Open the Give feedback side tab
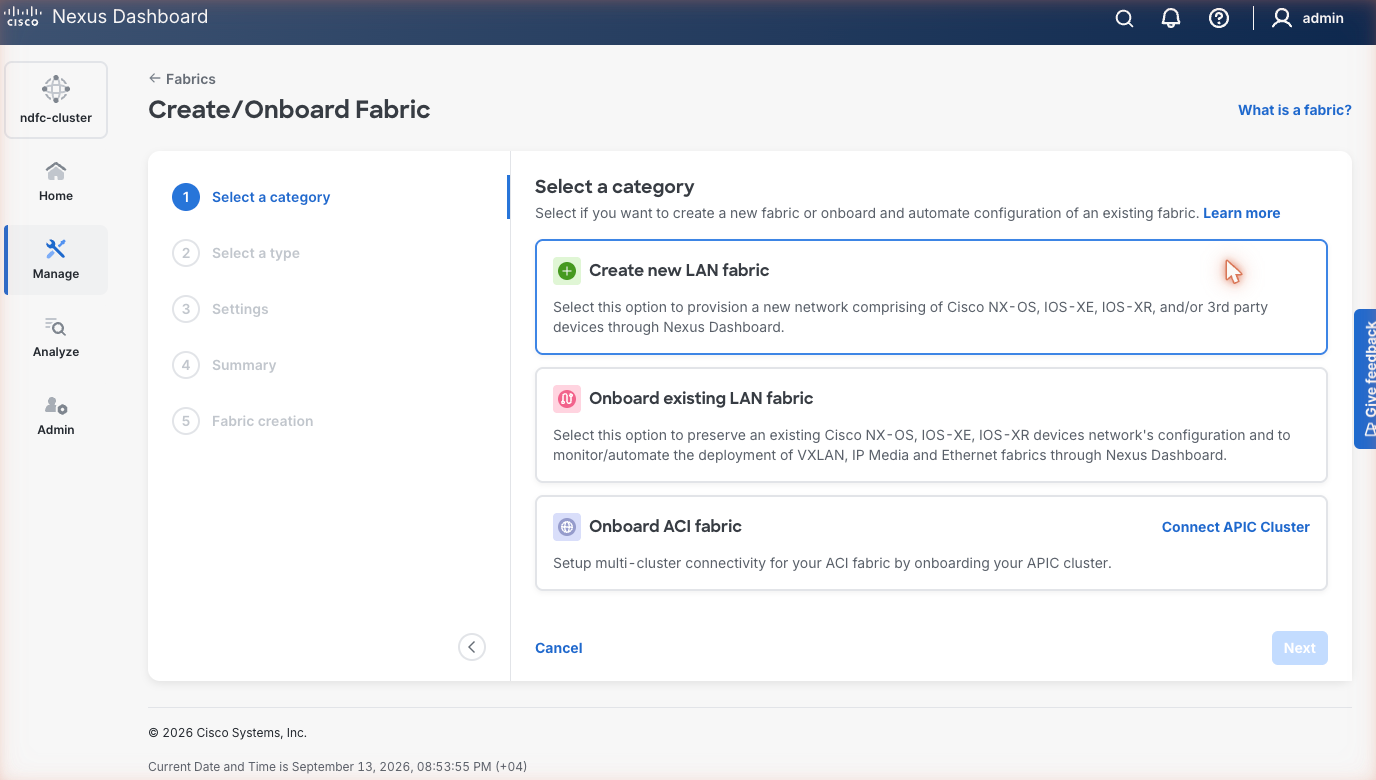 pos(1365,379)
